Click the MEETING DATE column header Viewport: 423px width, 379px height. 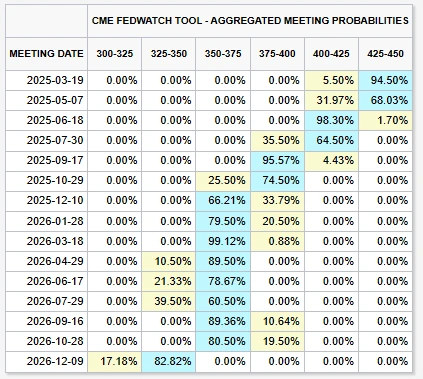point(46,54)
